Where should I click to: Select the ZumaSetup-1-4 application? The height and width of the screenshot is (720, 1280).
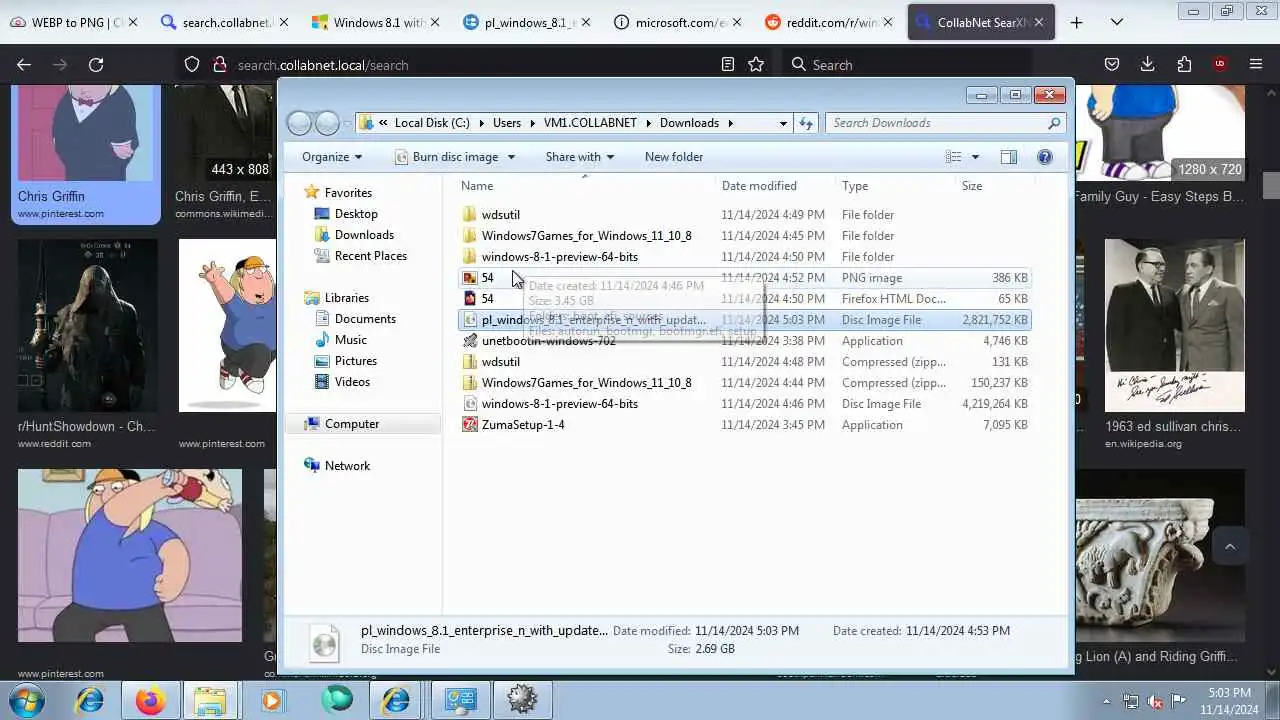745,425
